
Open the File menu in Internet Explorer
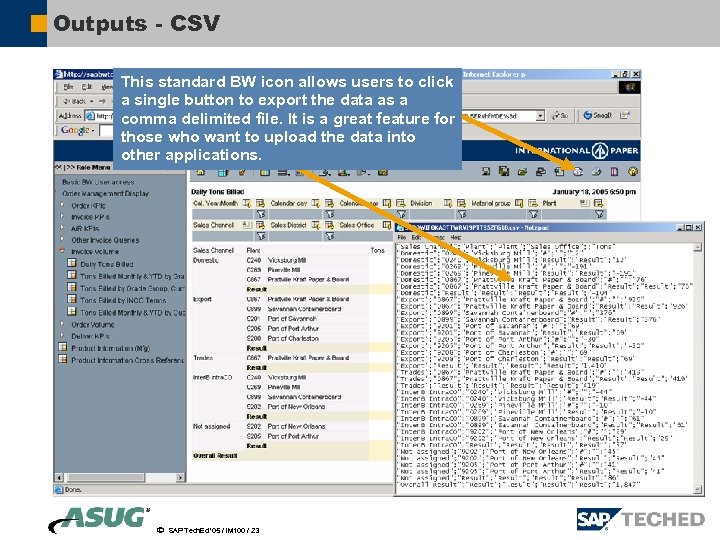click(x=68, y=87)
